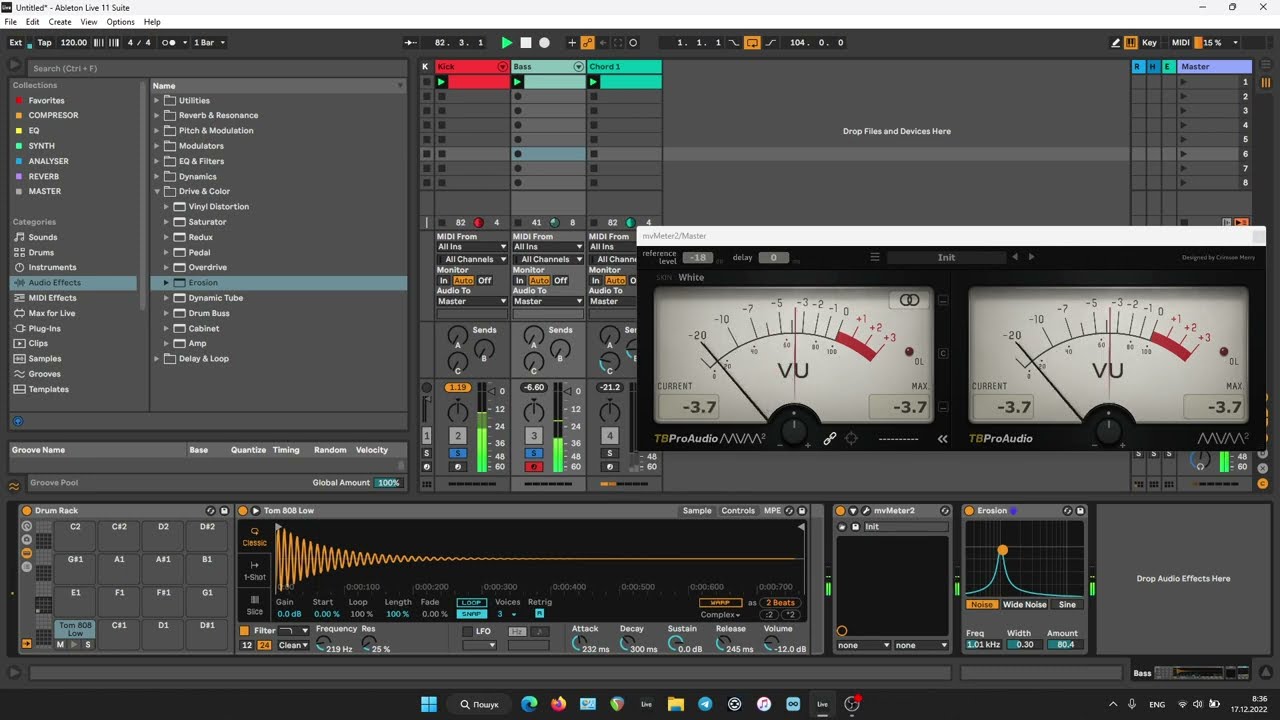Start playback with the green Play button

pyautogui.click(x=507, y=43)
